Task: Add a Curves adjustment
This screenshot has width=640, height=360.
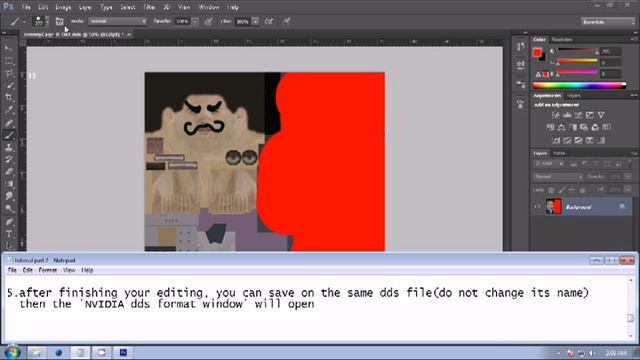Action: [x=578, y=115]
